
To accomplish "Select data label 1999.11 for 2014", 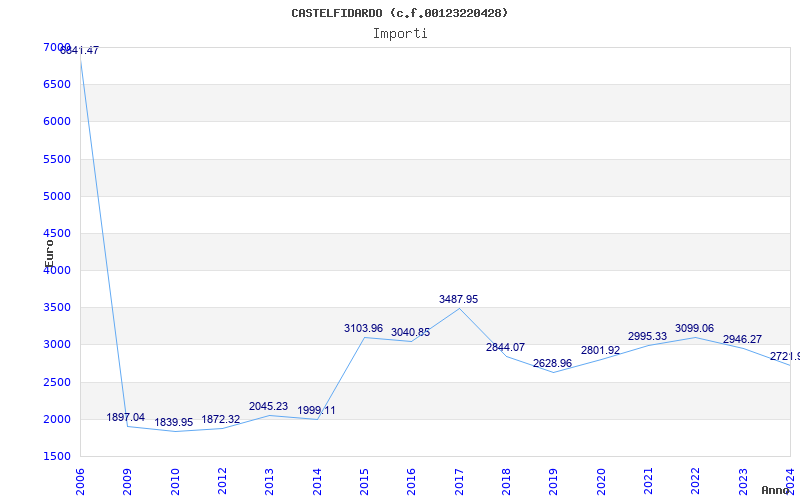I will tap(316, 410).
